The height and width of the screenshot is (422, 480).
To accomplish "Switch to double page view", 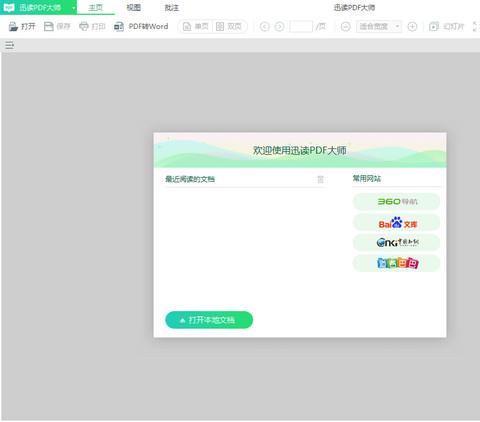I will (229, 26).
